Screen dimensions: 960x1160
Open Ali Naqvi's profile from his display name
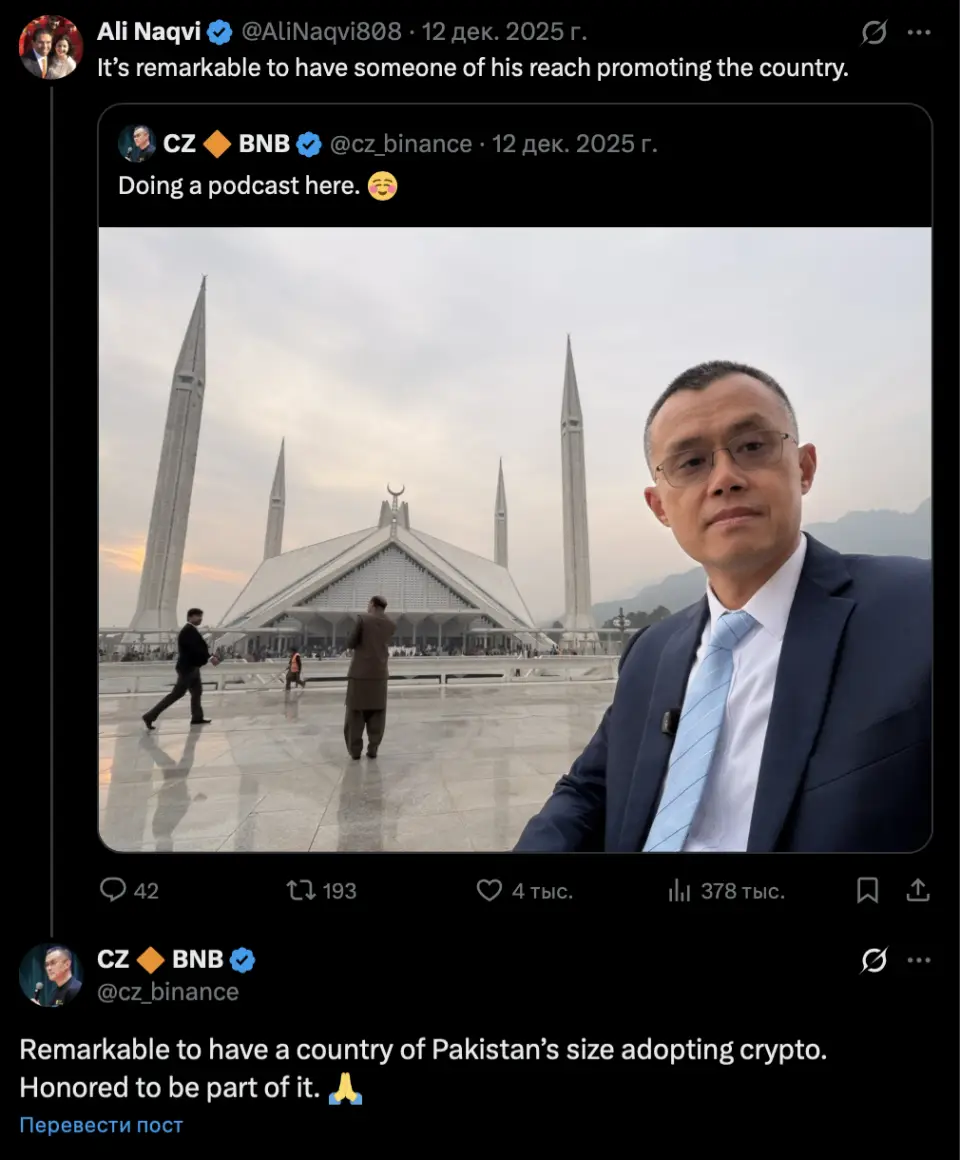[148, 31]
